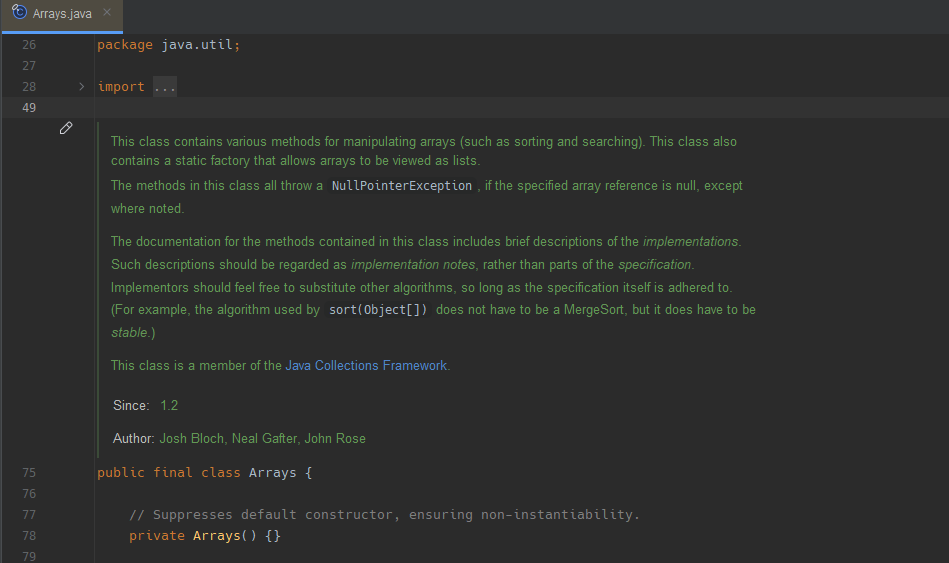Image resolution: width=949 pixels, height=563 pixels.
Task: Click line number 28 in the gutter
Action: click(x=29, y=87)
